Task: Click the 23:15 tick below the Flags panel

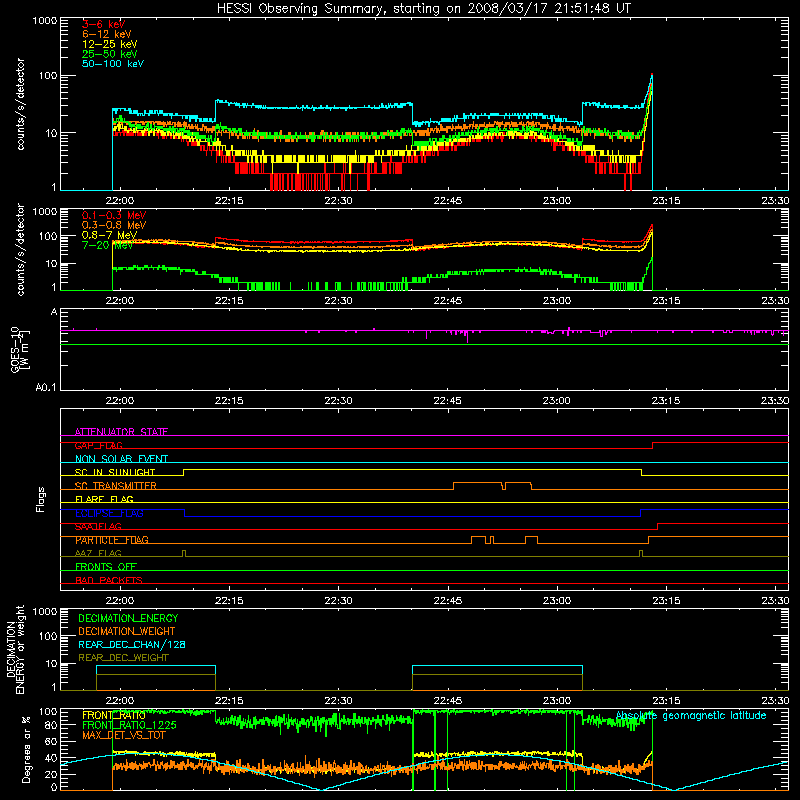Action: [x=665, y=601]
